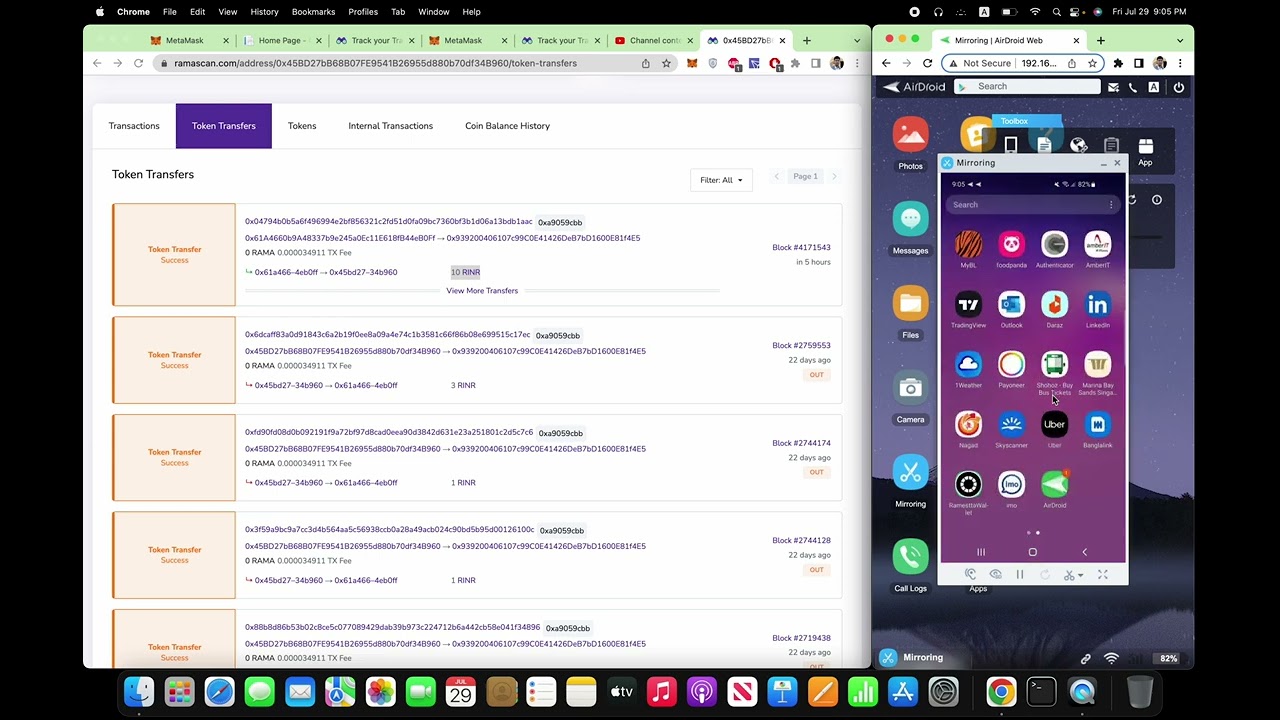Tap the foodpanda app on mirrored phone

point(1011,245)
